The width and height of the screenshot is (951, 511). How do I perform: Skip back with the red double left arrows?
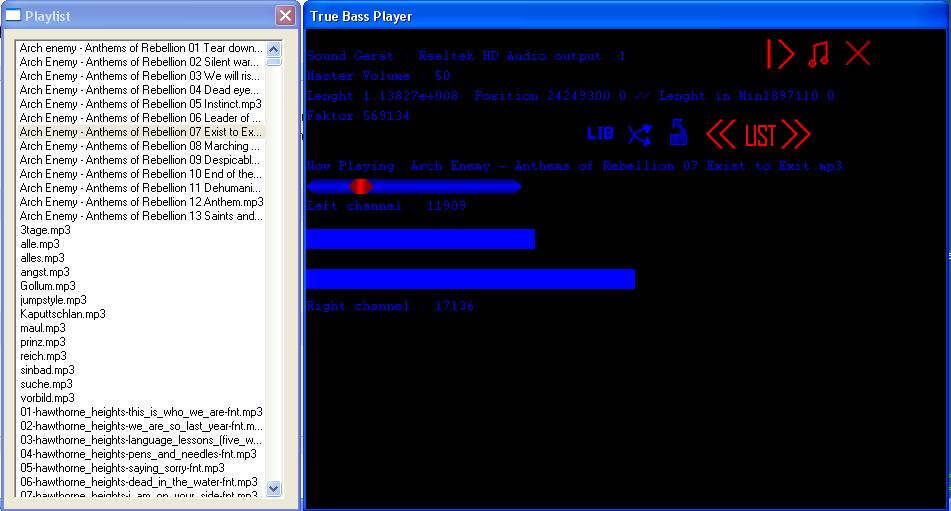721,134
